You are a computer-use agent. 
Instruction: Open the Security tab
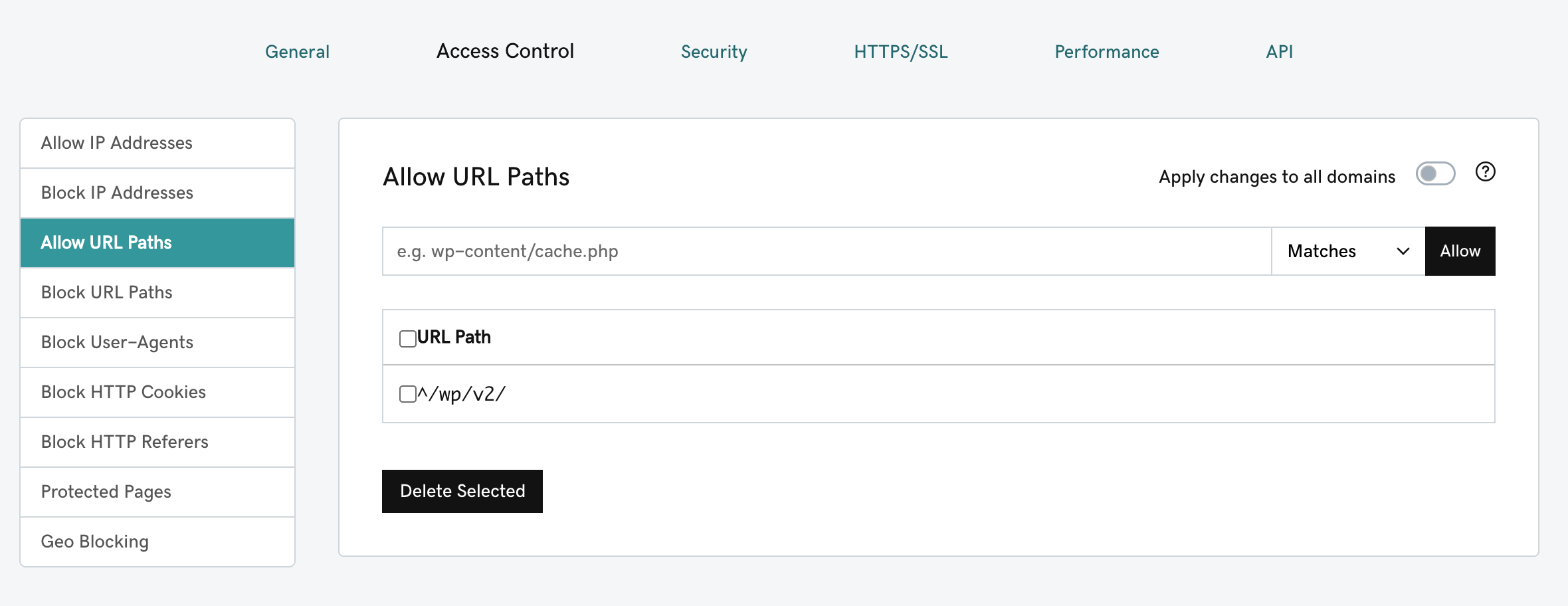point(714,52)
